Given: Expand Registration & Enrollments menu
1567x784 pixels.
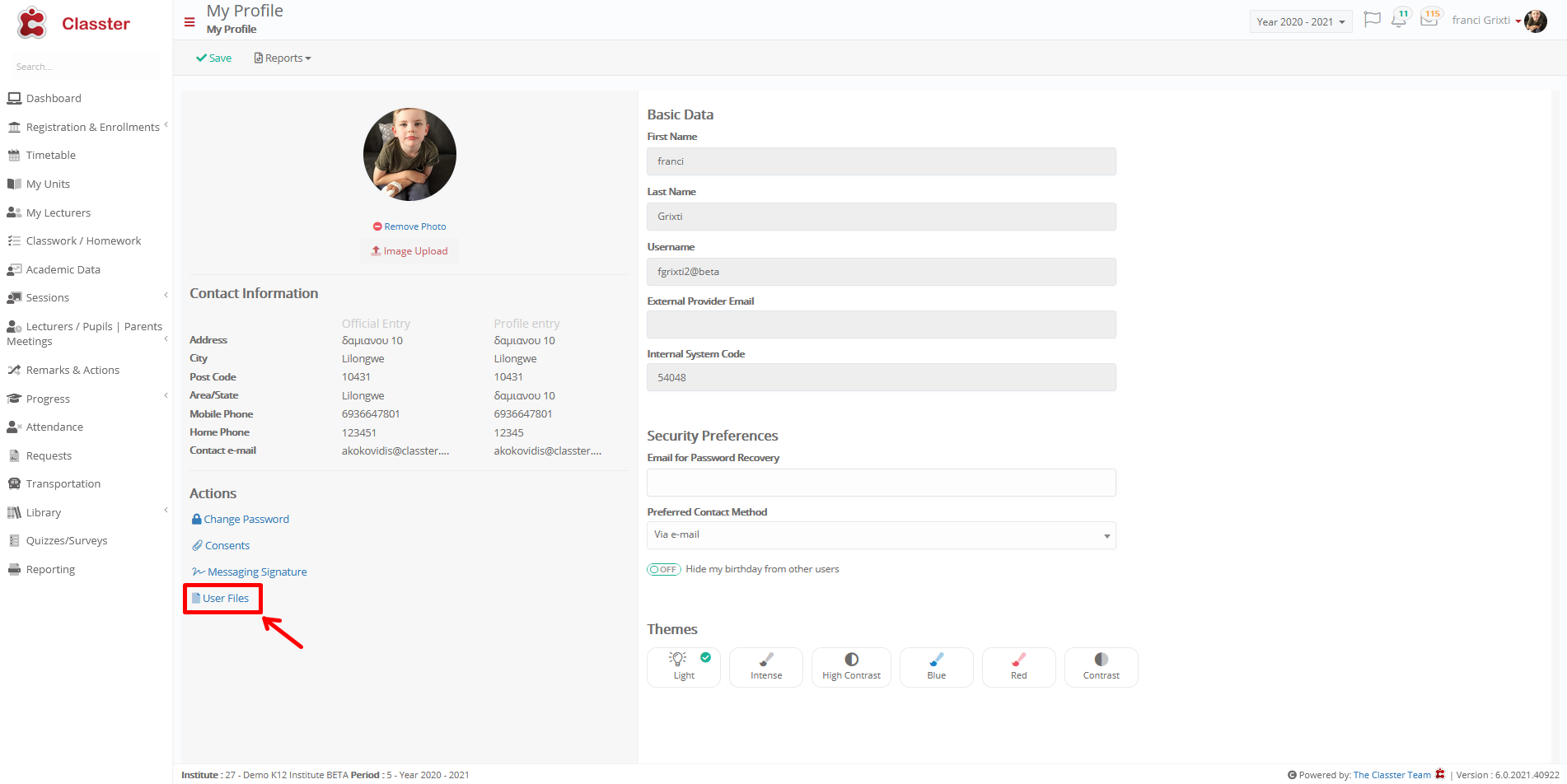Looking at the screenshot, I should pos(166,125).
